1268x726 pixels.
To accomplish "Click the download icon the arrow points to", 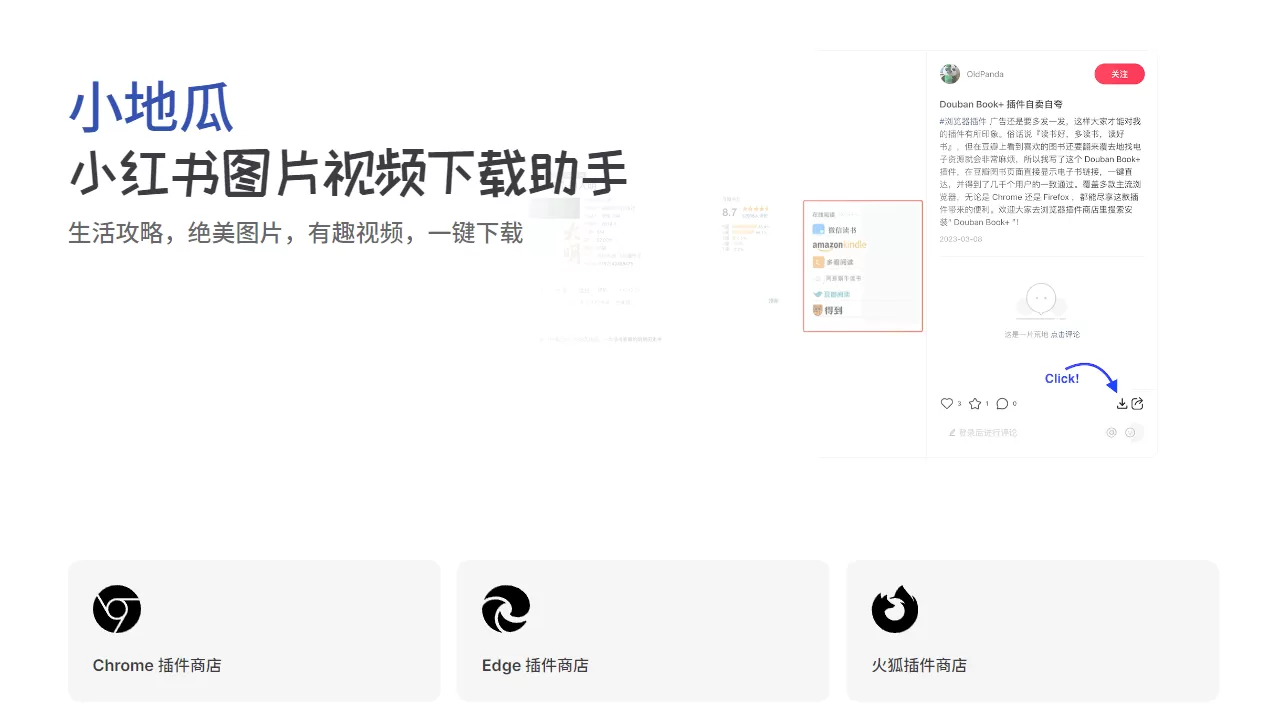I will coord(1122,404).
